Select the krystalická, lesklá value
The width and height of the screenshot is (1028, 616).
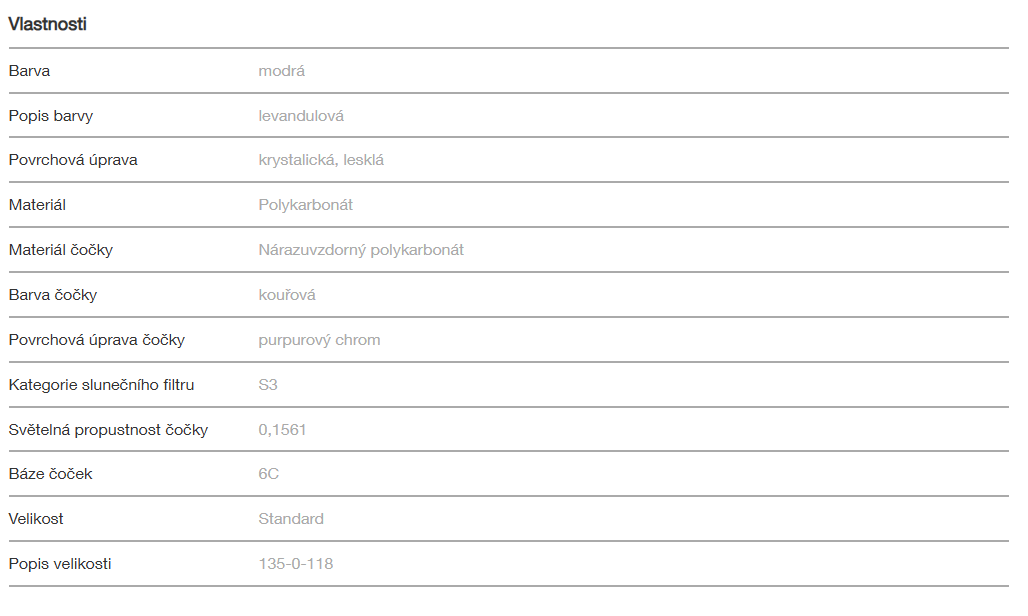pyautogui.click(x=321, y=160)
